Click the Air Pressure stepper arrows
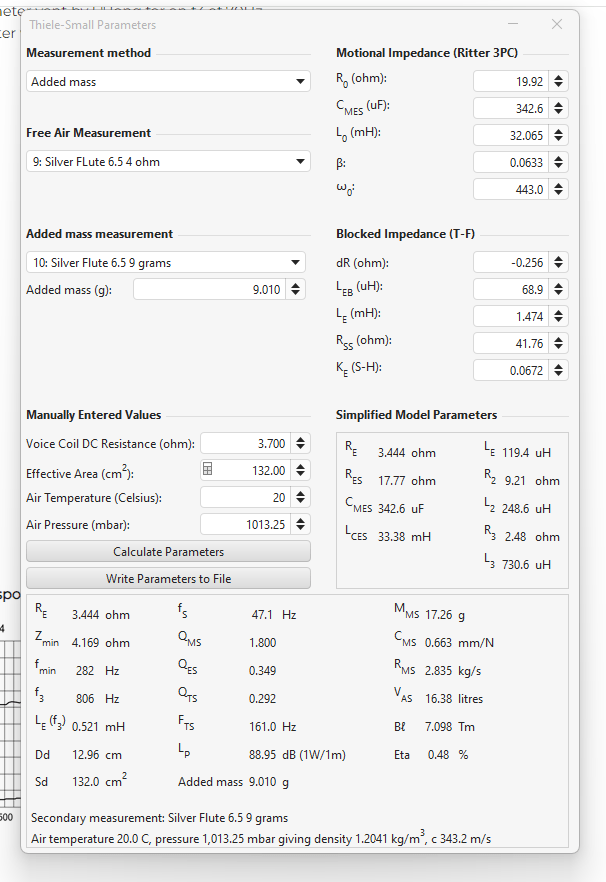This screenshot has width=606, height=882. 300,524
